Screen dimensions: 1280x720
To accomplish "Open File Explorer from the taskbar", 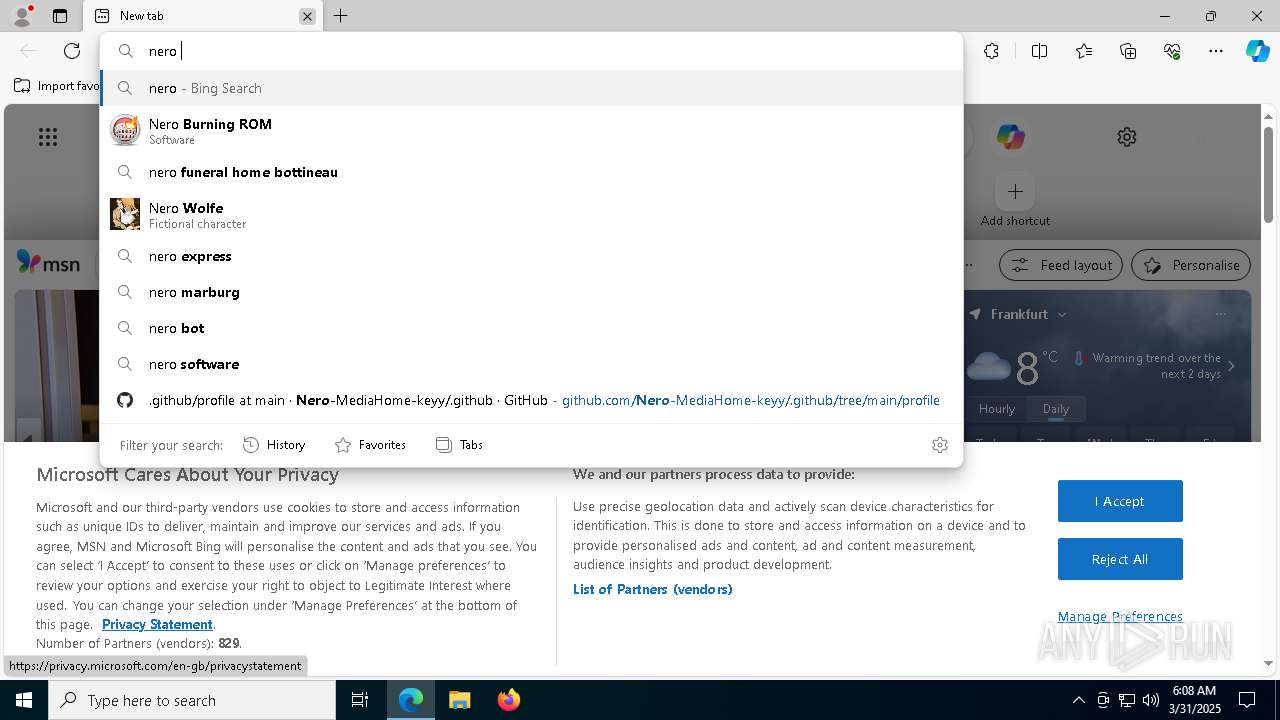I will [459, 700].
